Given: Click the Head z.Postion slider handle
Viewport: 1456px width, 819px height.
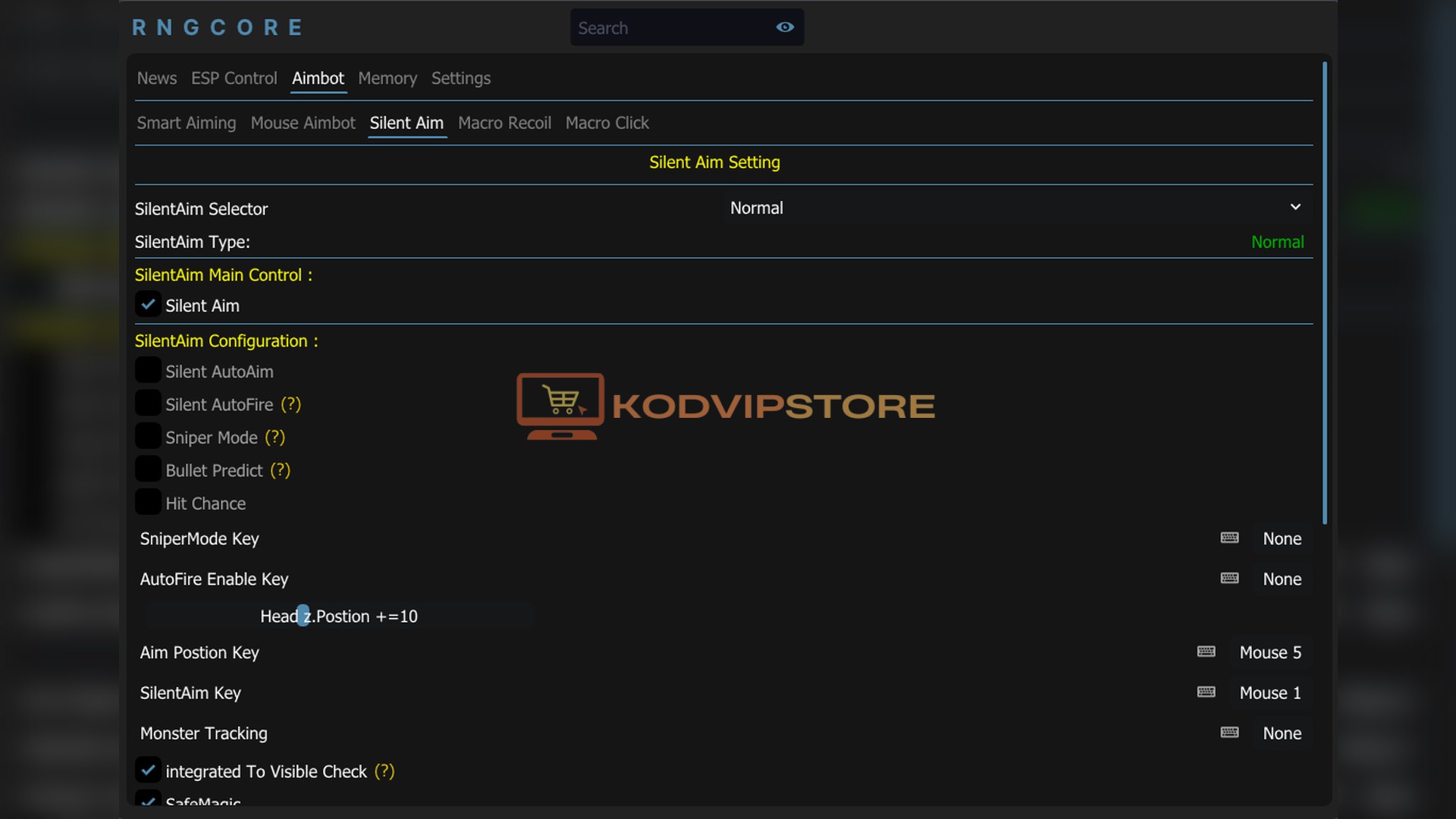Looking at the screenshot, I should point(303,615).
